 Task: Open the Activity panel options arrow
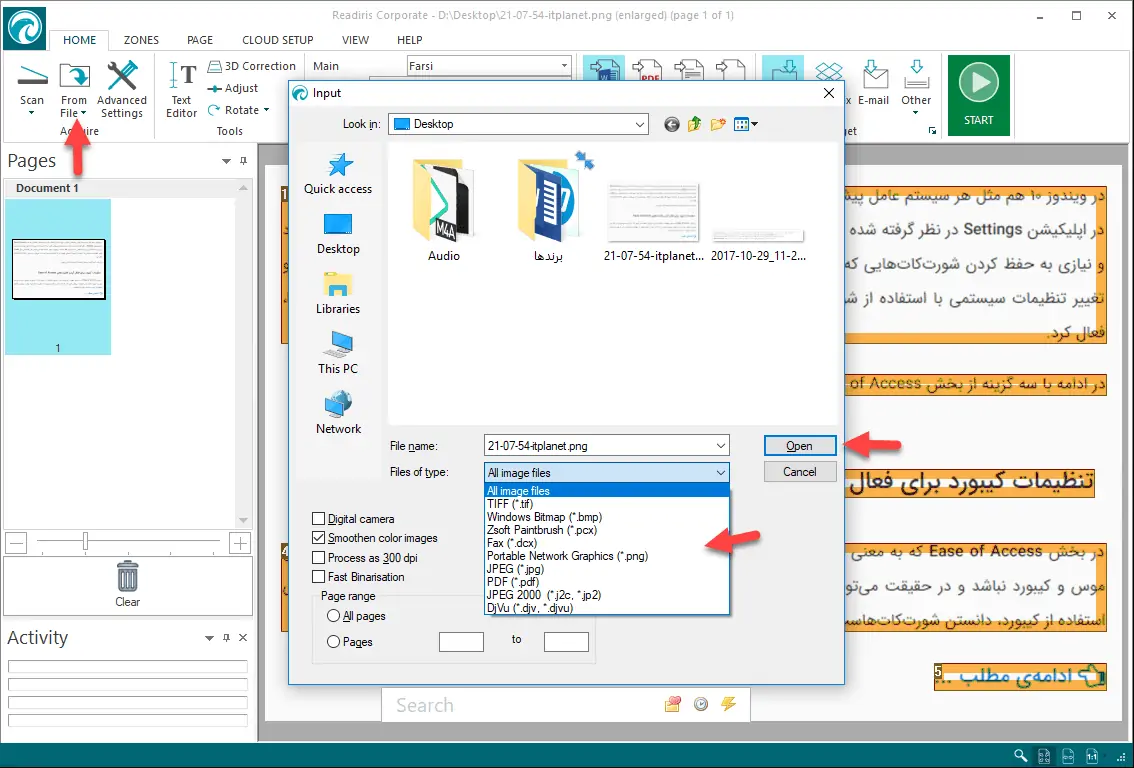tap(209, 638)
